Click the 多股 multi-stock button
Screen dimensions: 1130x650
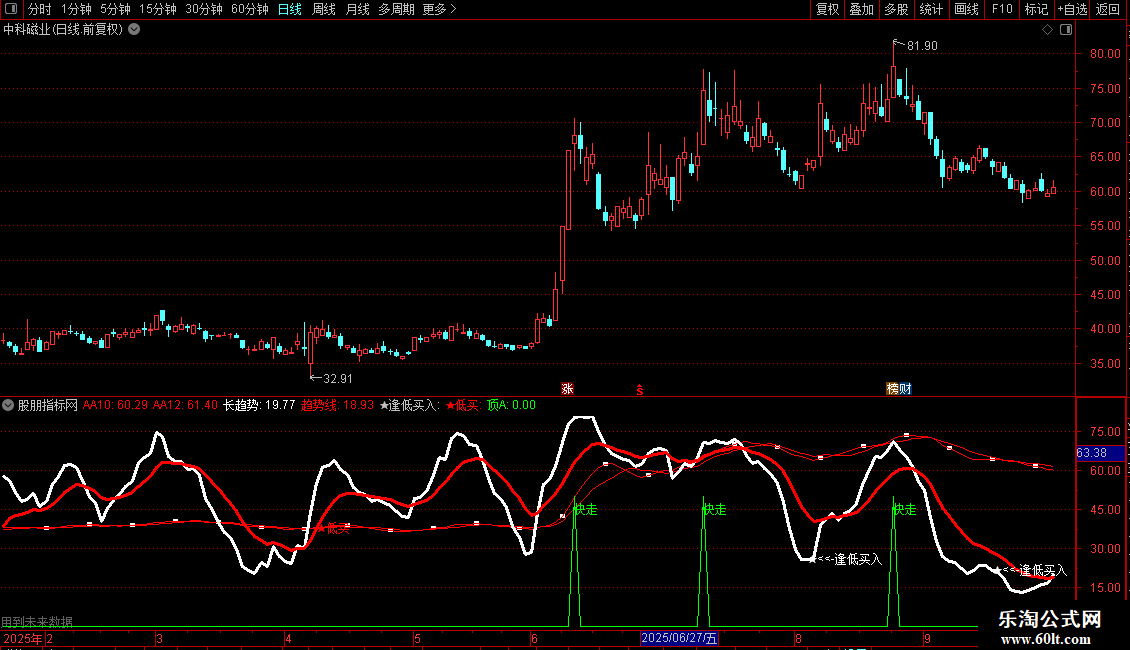tap(896, 9)
